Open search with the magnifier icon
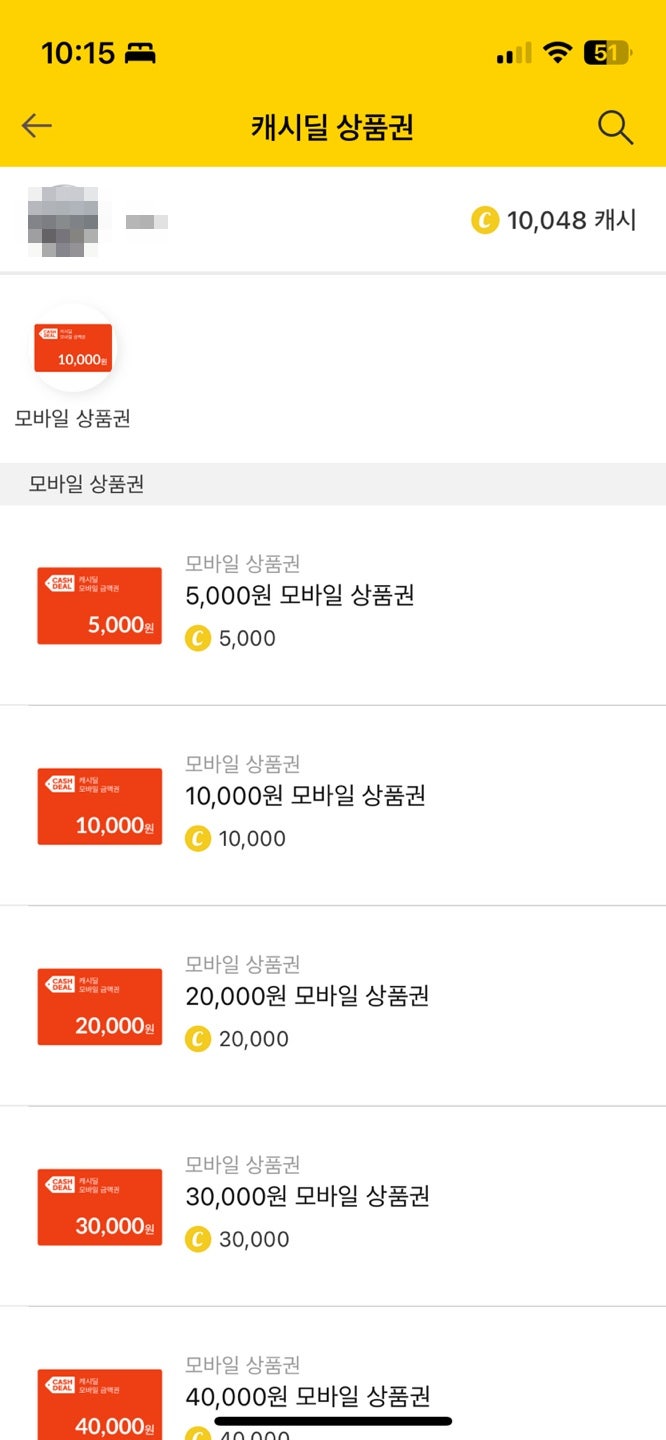 click(x=615, y=127)
